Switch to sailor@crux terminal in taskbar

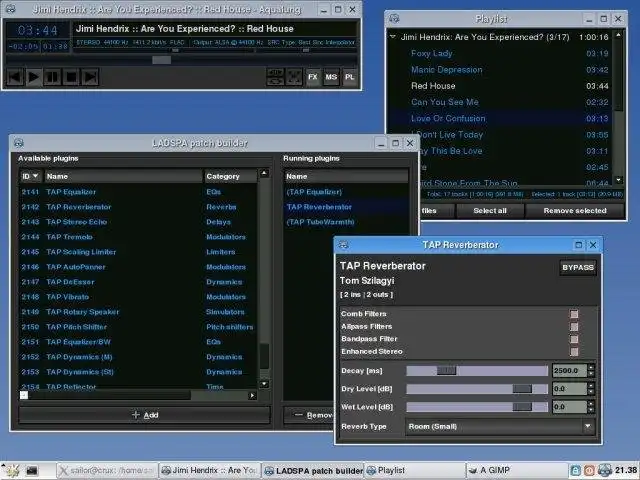107,471
